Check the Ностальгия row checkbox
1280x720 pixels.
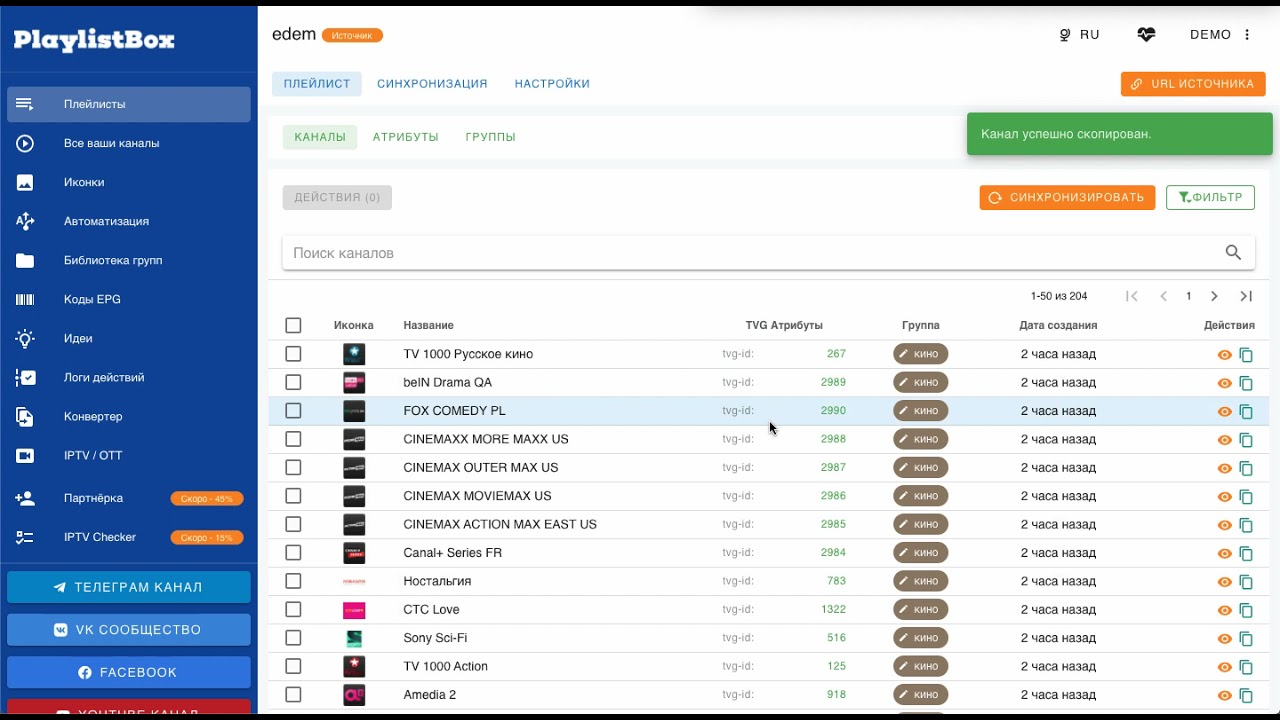point(293,581)
